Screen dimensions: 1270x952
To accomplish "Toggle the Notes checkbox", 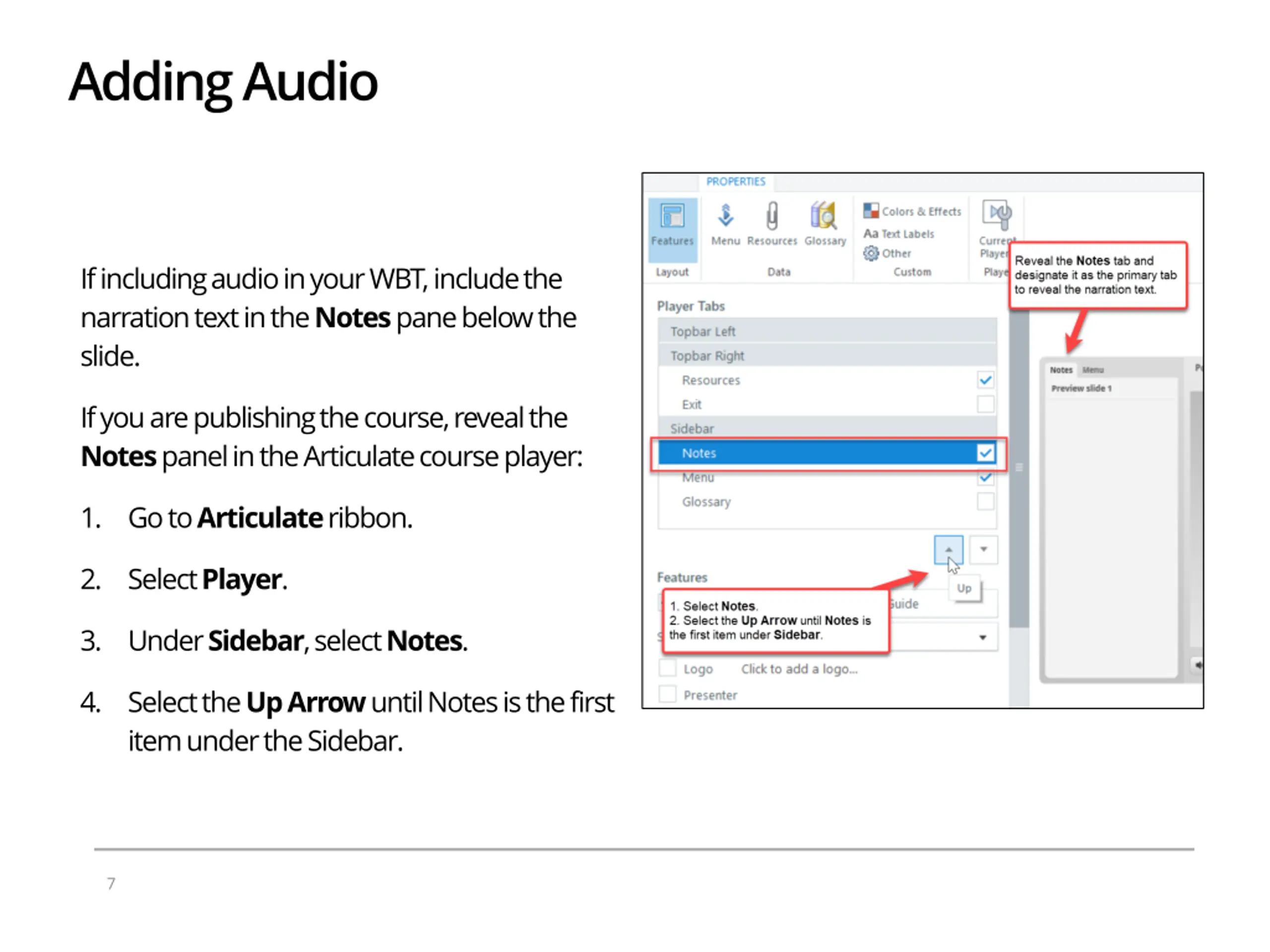I will [985, 453].
